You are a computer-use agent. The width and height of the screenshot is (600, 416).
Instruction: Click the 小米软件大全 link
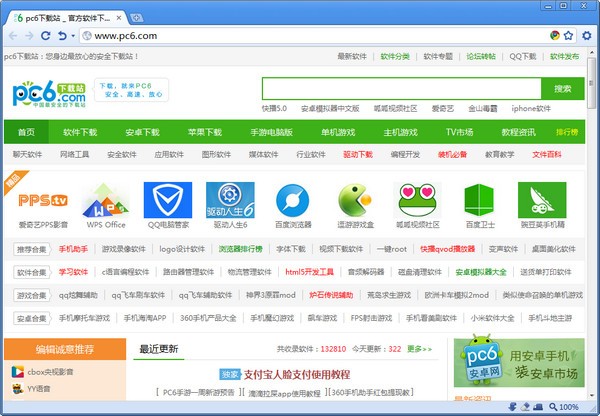492,318
